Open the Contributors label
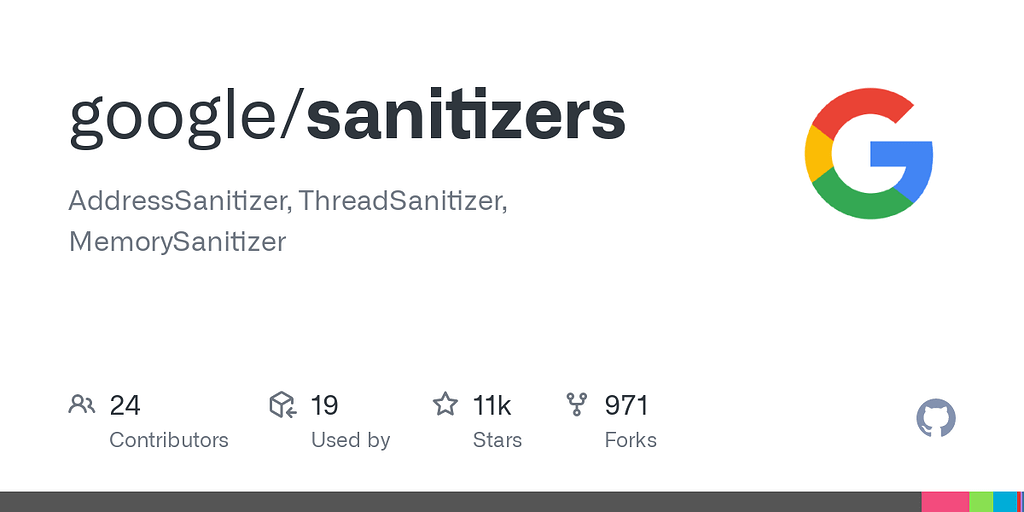 [168, 440]
